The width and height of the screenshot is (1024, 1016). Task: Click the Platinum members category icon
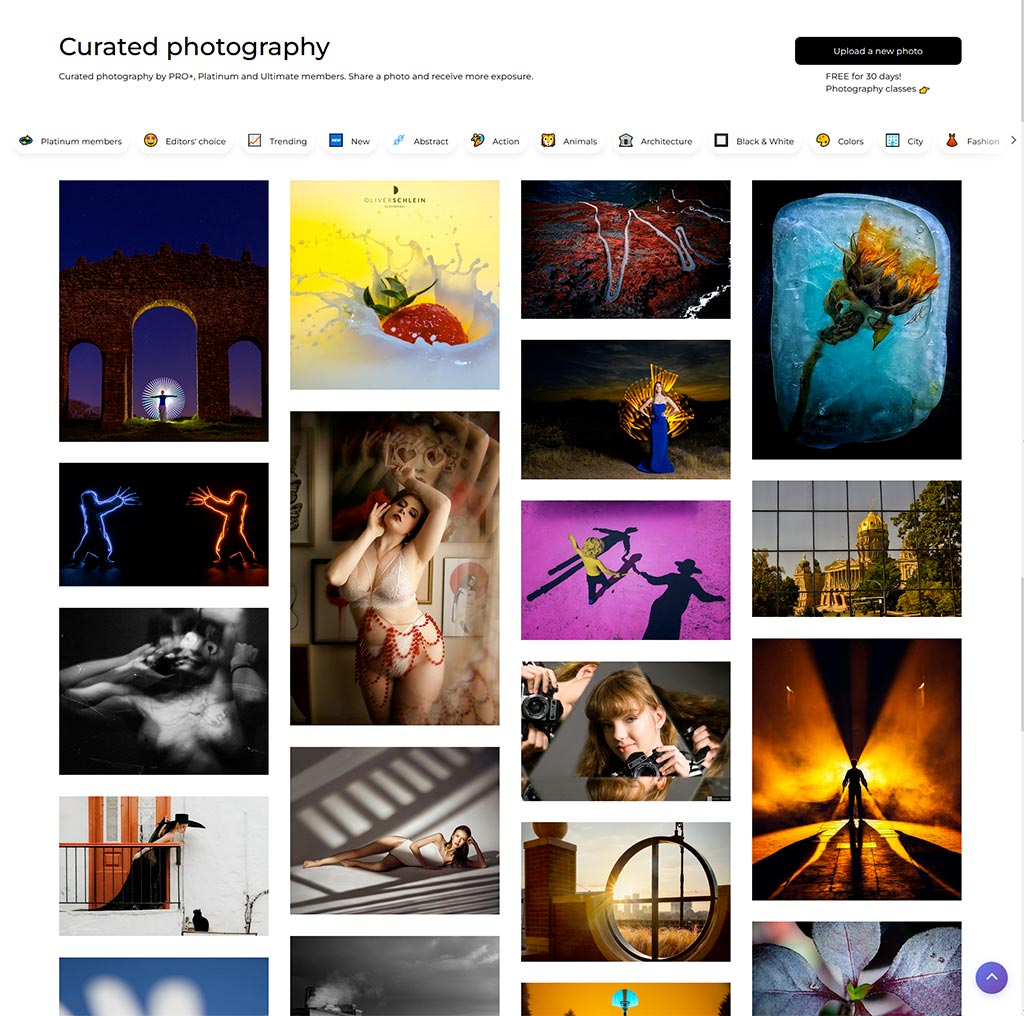point(26,140)
